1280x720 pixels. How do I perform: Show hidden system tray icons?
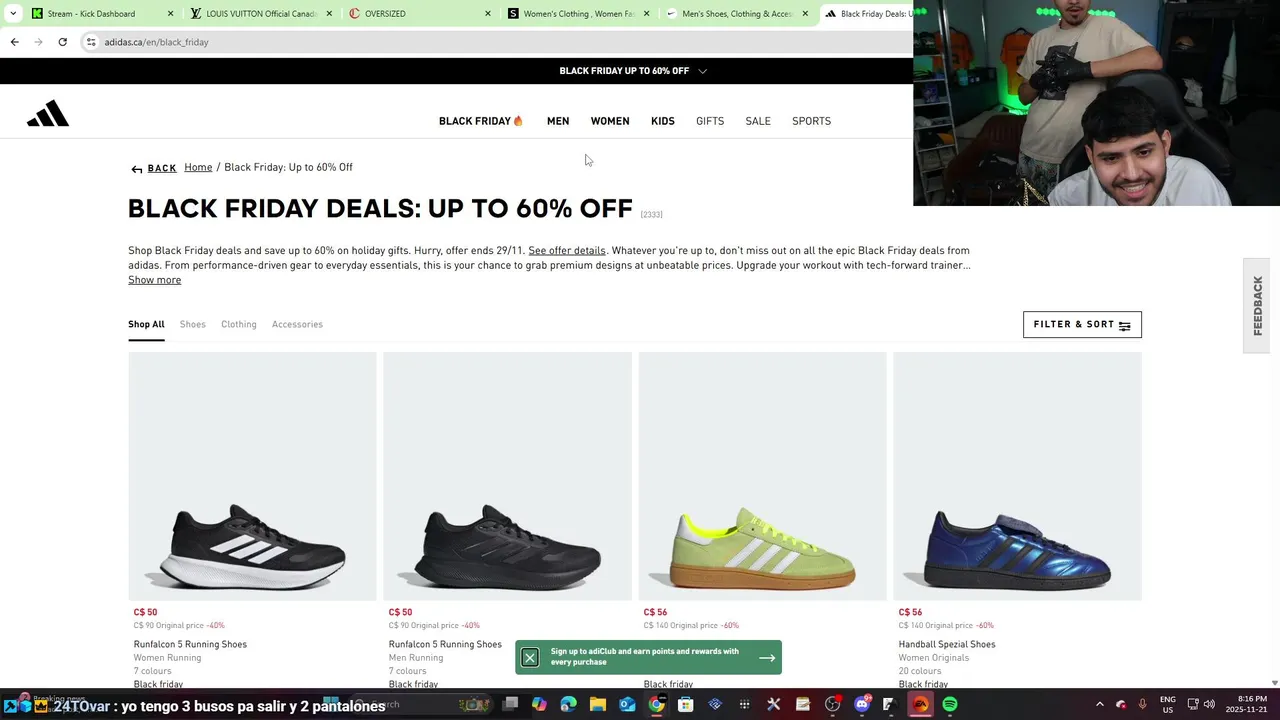1099,705
